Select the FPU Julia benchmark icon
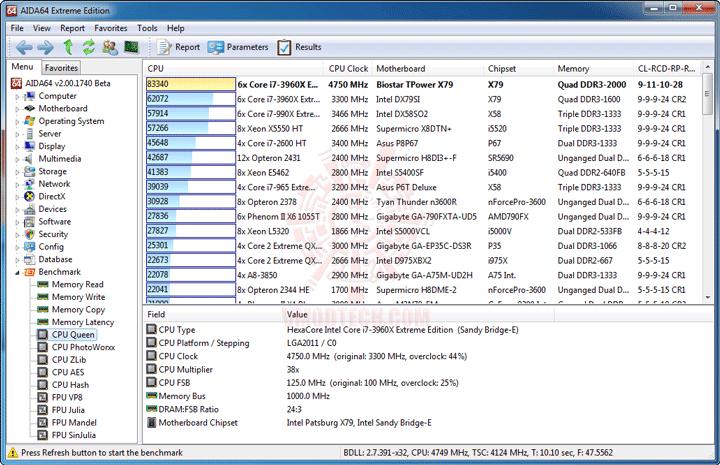Image resolution: width=720 pixels, height=465 pixels. point(43,410)
